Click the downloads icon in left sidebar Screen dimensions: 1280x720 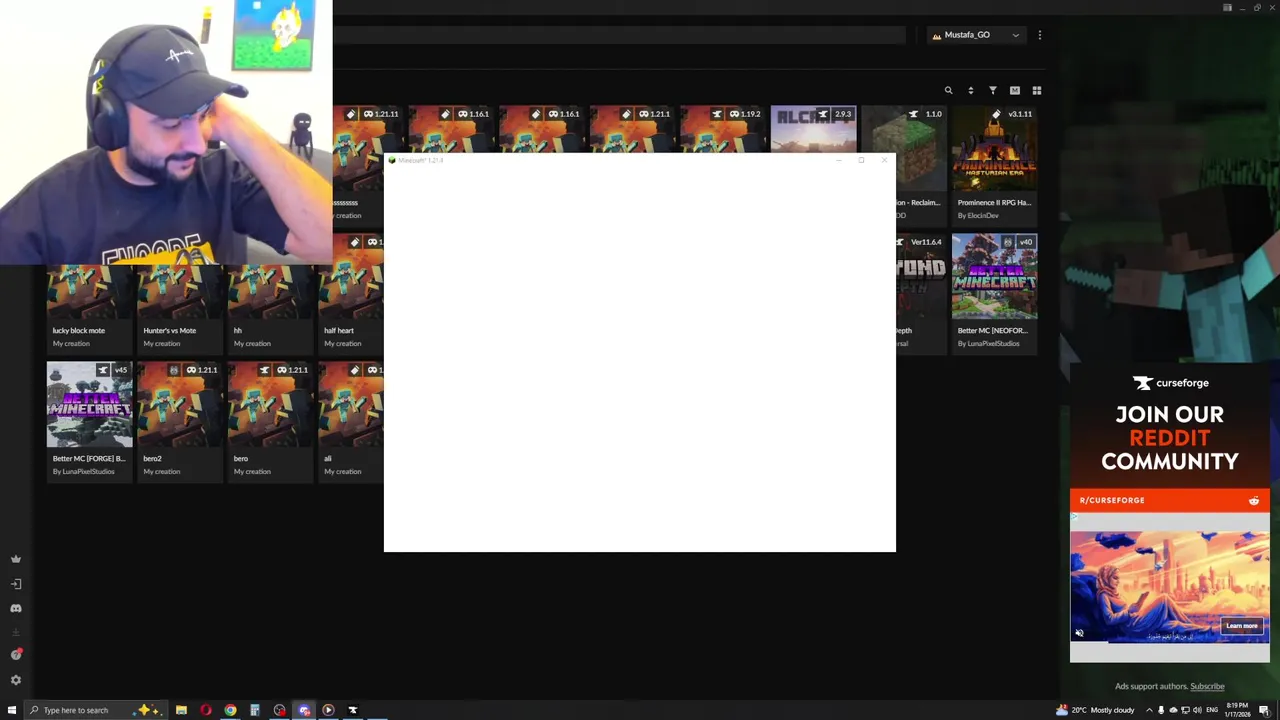pyautogui.click(x=15, y=632)
